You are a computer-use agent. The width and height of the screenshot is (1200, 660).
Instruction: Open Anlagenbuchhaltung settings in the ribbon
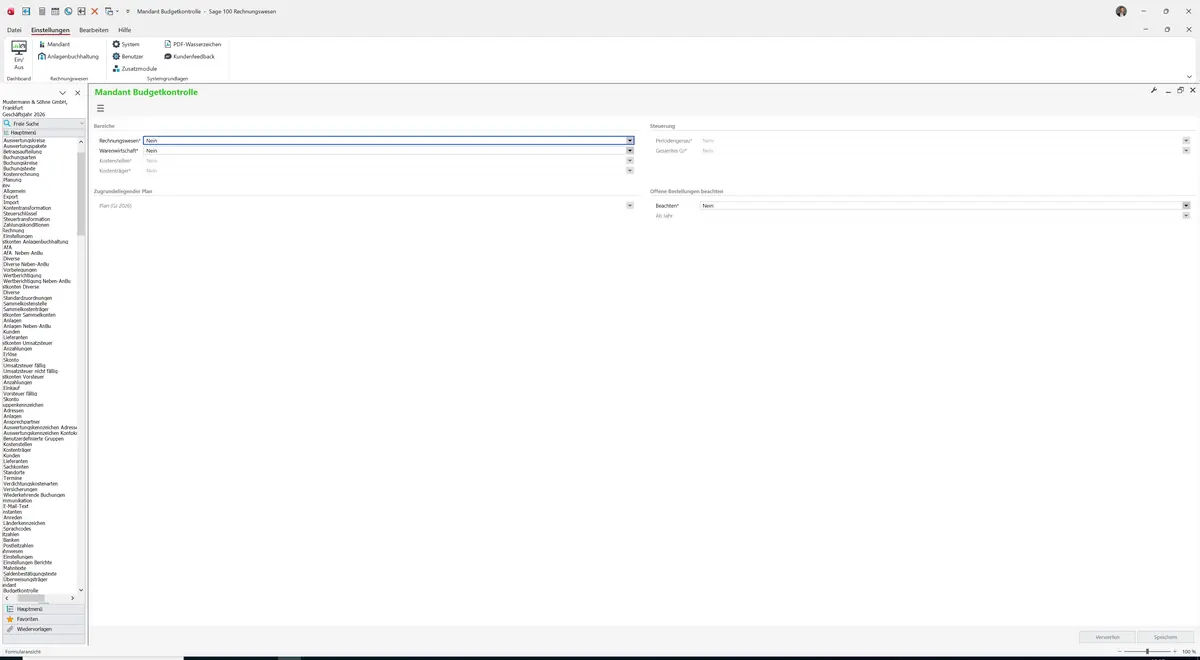click(66, 56)
